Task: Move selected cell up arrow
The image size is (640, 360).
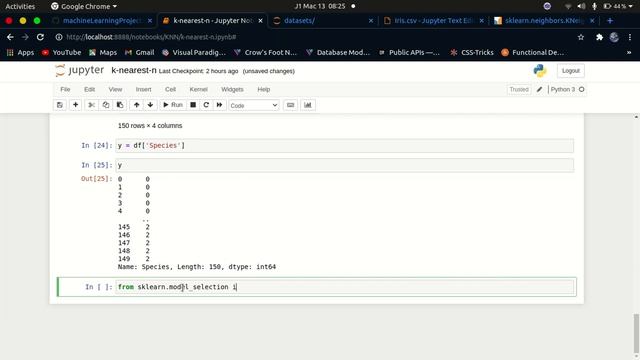Action: point(136,105)
